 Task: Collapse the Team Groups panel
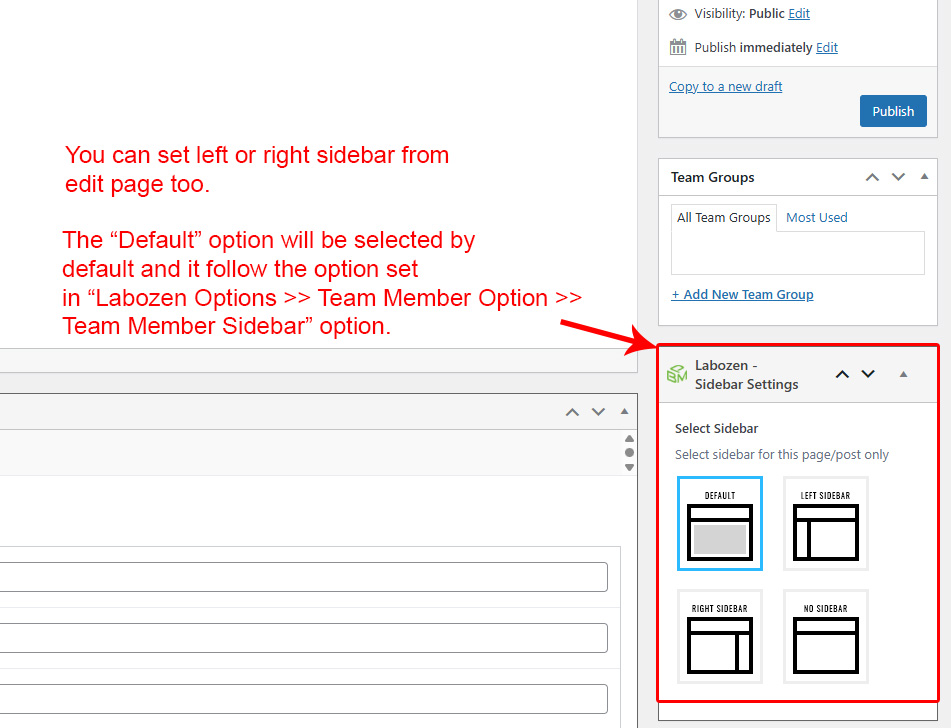click(924, 177)
